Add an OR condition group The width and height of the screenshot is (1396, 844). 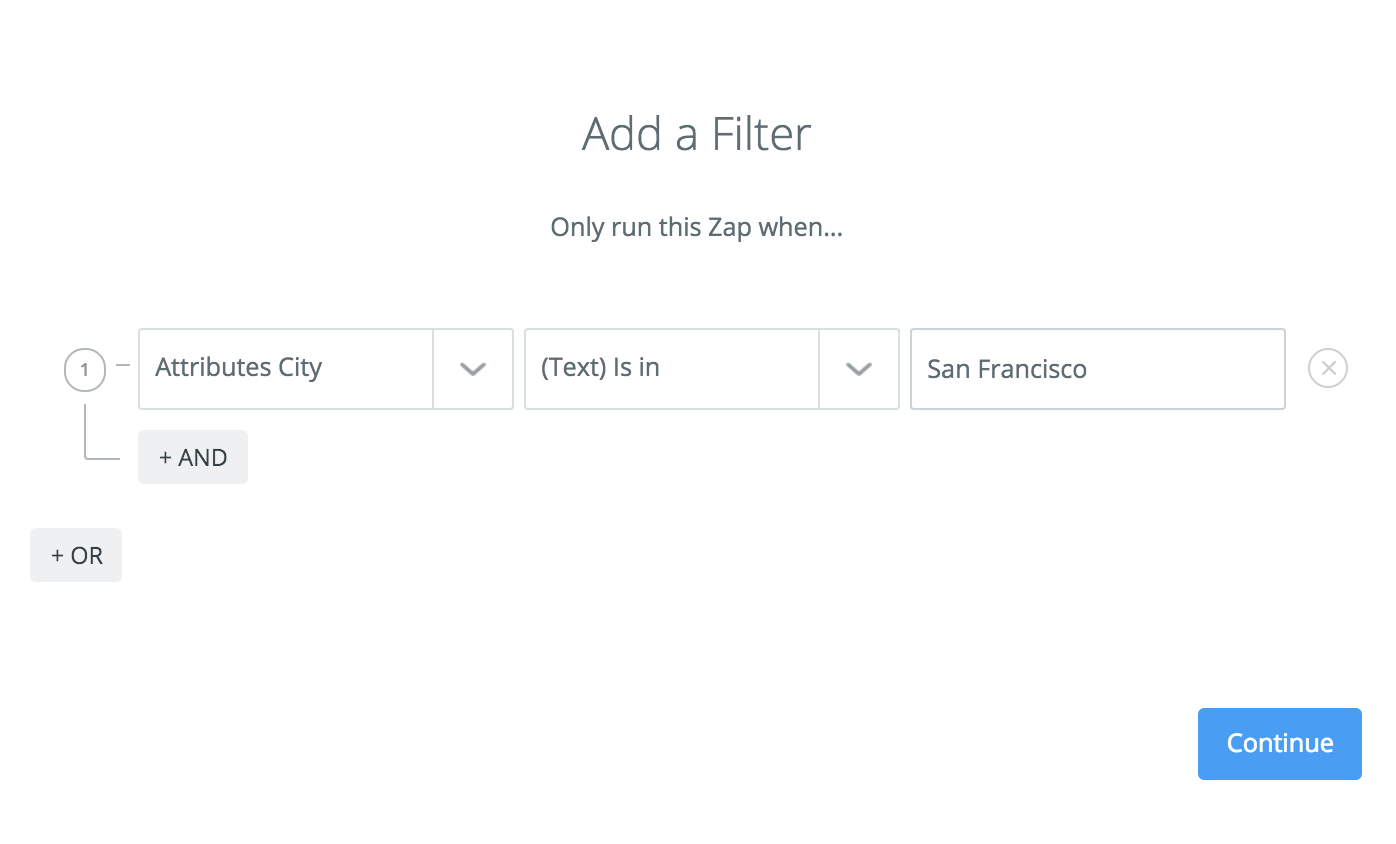76,555
